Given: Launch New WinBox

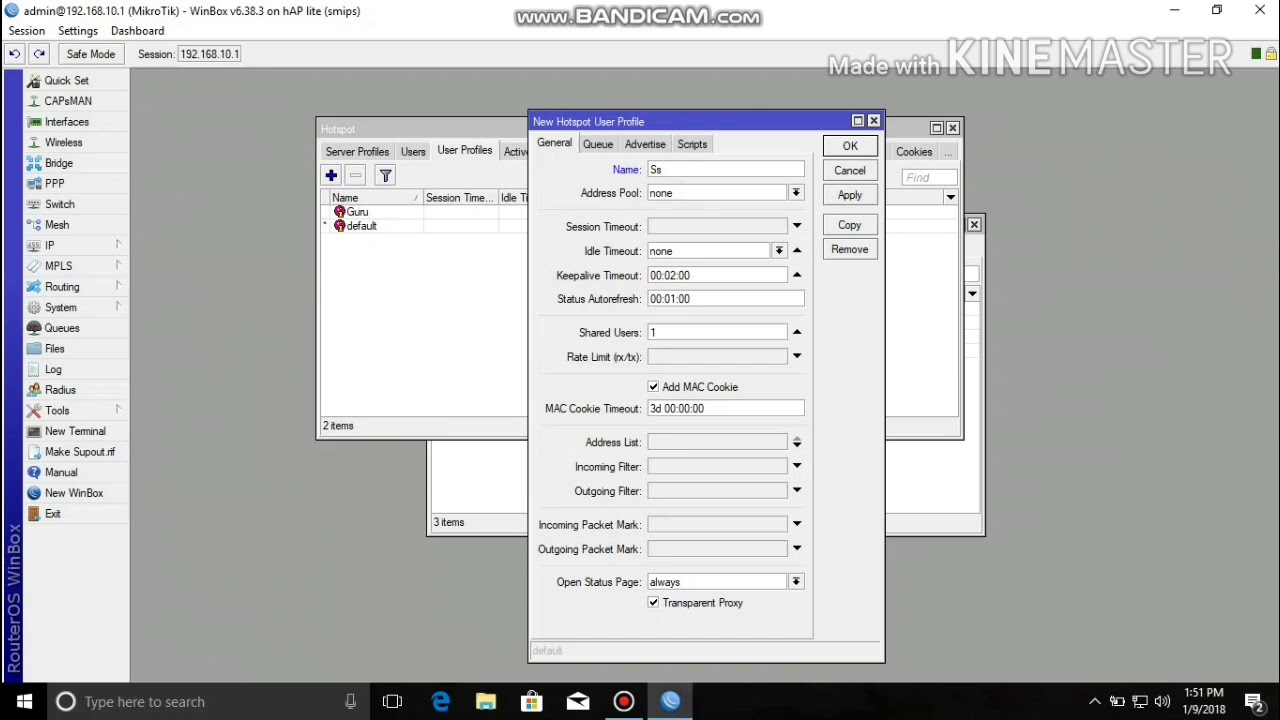Looking at the screenshot, I should pyautogui.click(x=73, y=493).
